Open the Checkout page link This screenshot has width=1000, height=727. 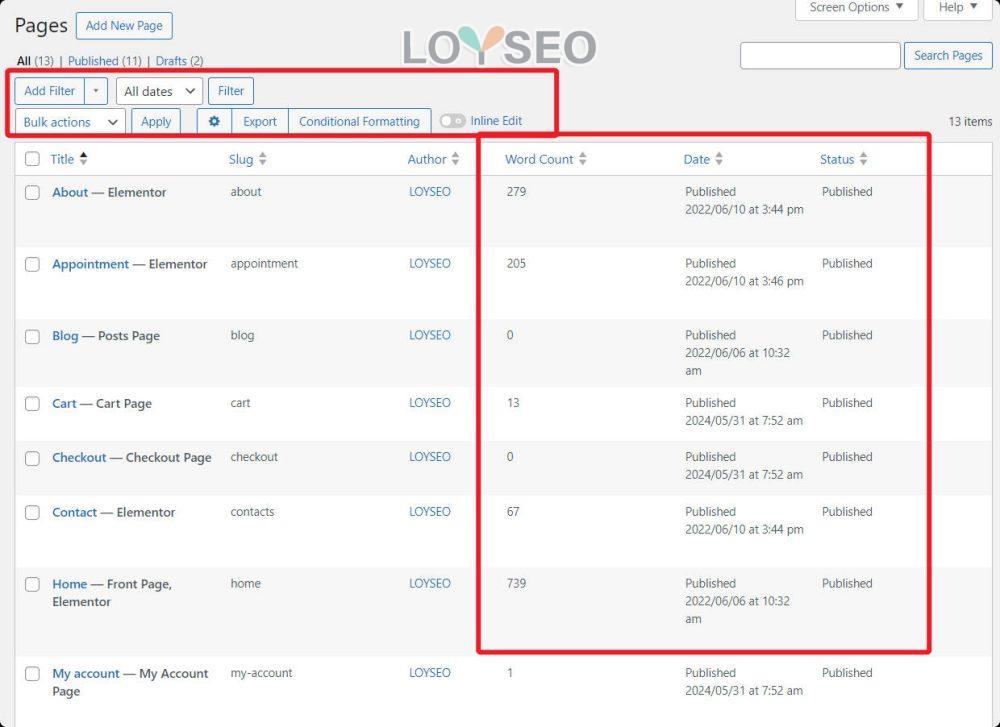[79, 458]
